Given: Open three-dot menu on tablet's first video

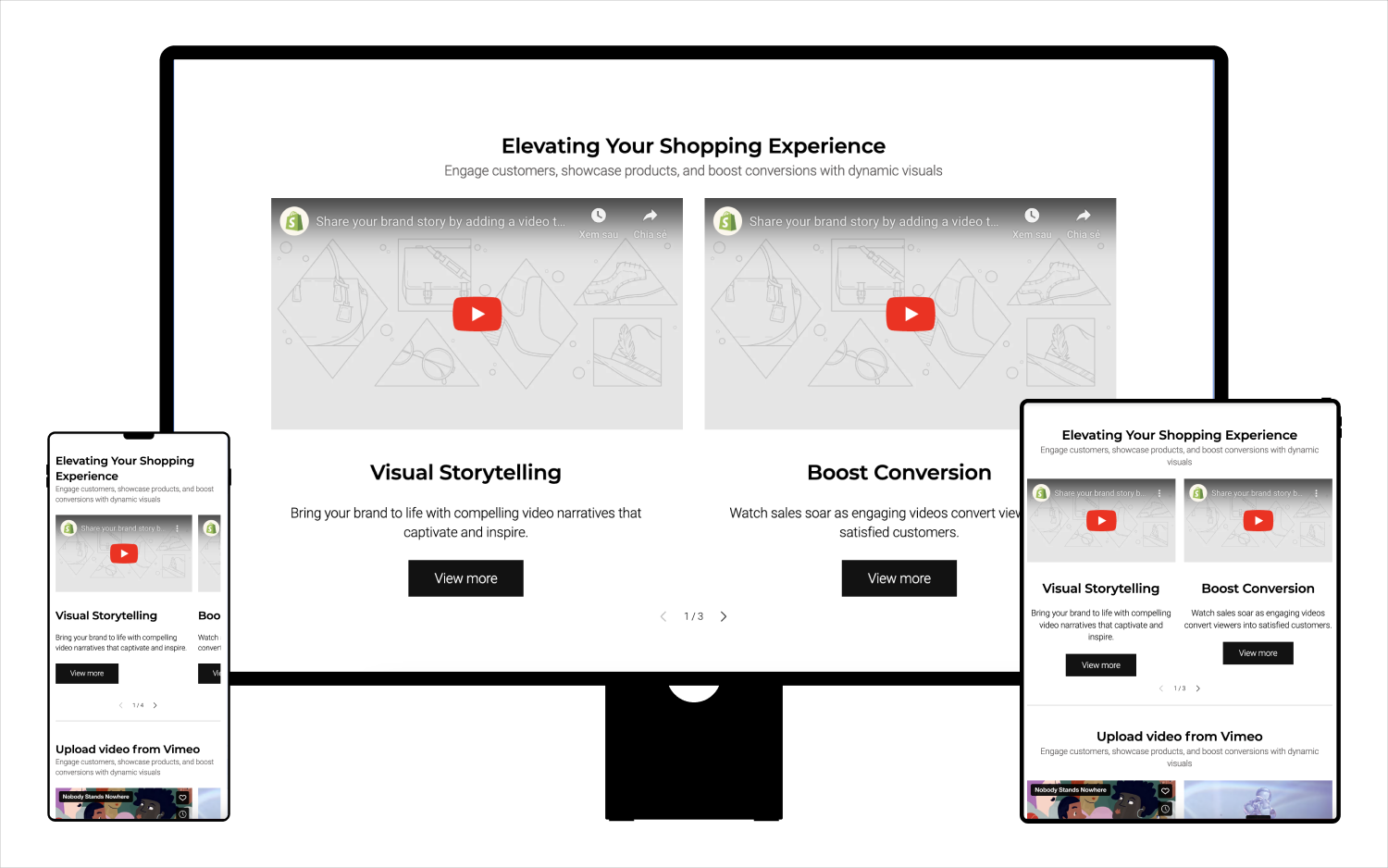Looking at the screenshot, I should tap(1159, 493).
